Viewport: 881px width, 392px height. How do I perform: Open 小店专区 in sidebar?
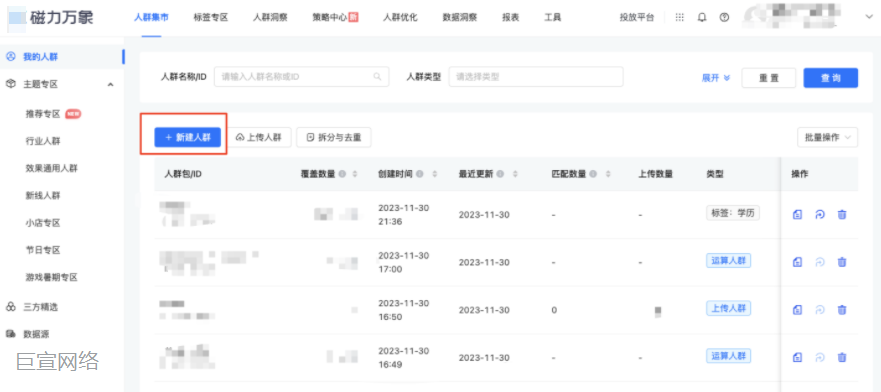coord(43,223)
